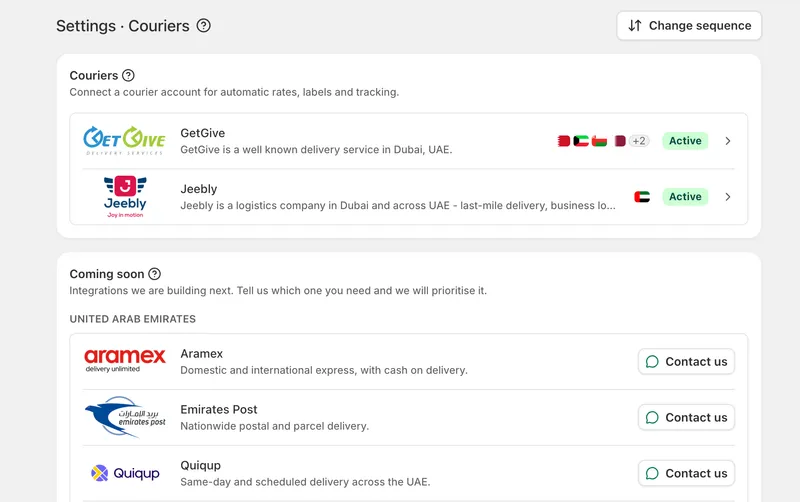
Task: Click the Qatar flag icon on GetGive
Action: click(x=620, y=141)
